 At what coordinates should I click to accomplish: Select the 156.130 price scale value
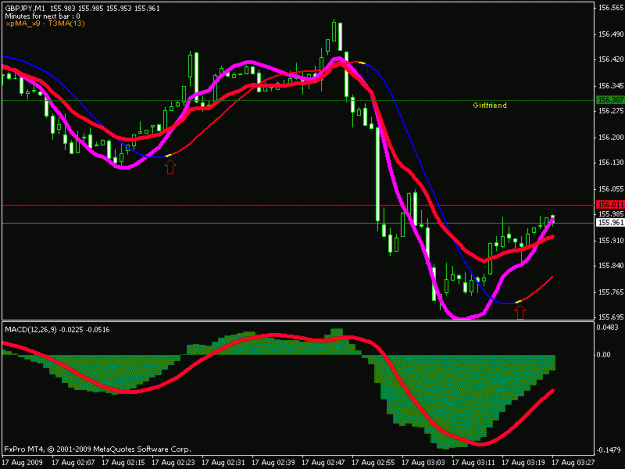click(611, 163)
